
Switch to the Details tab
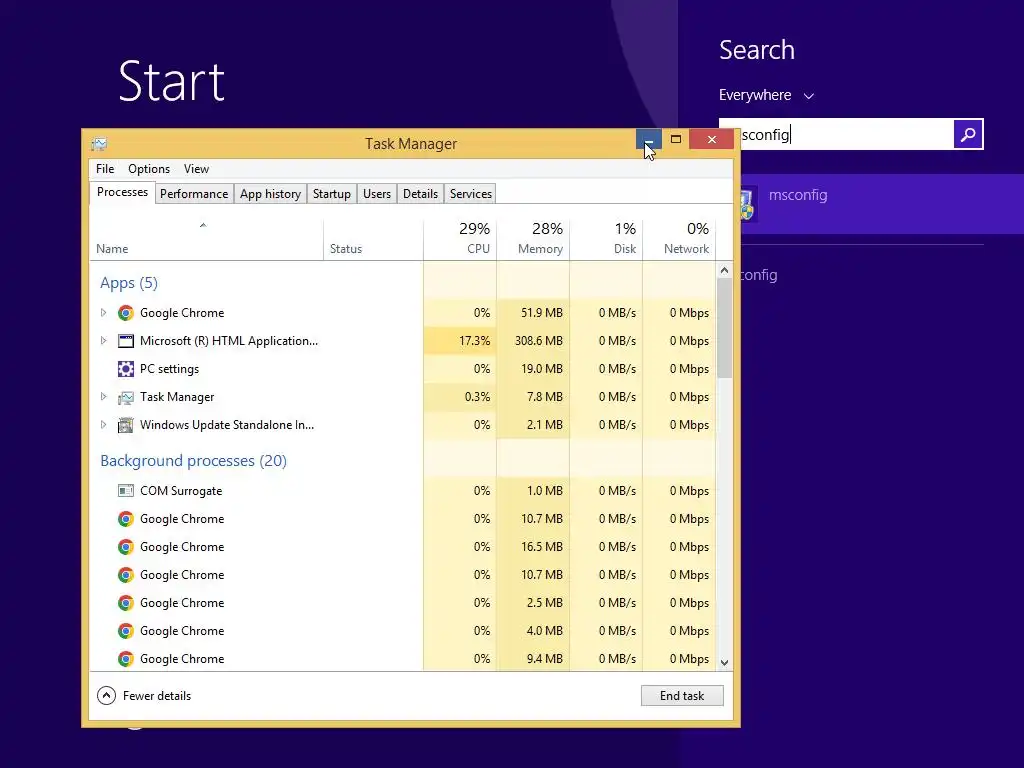pos(420,194)
